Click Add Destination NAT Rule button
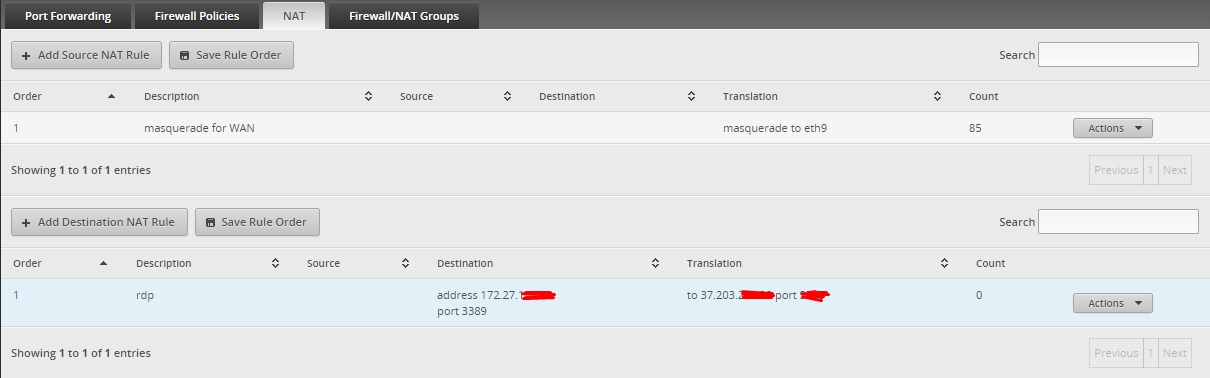Viewport: 1210px width, 378px height. click(99, 222)
